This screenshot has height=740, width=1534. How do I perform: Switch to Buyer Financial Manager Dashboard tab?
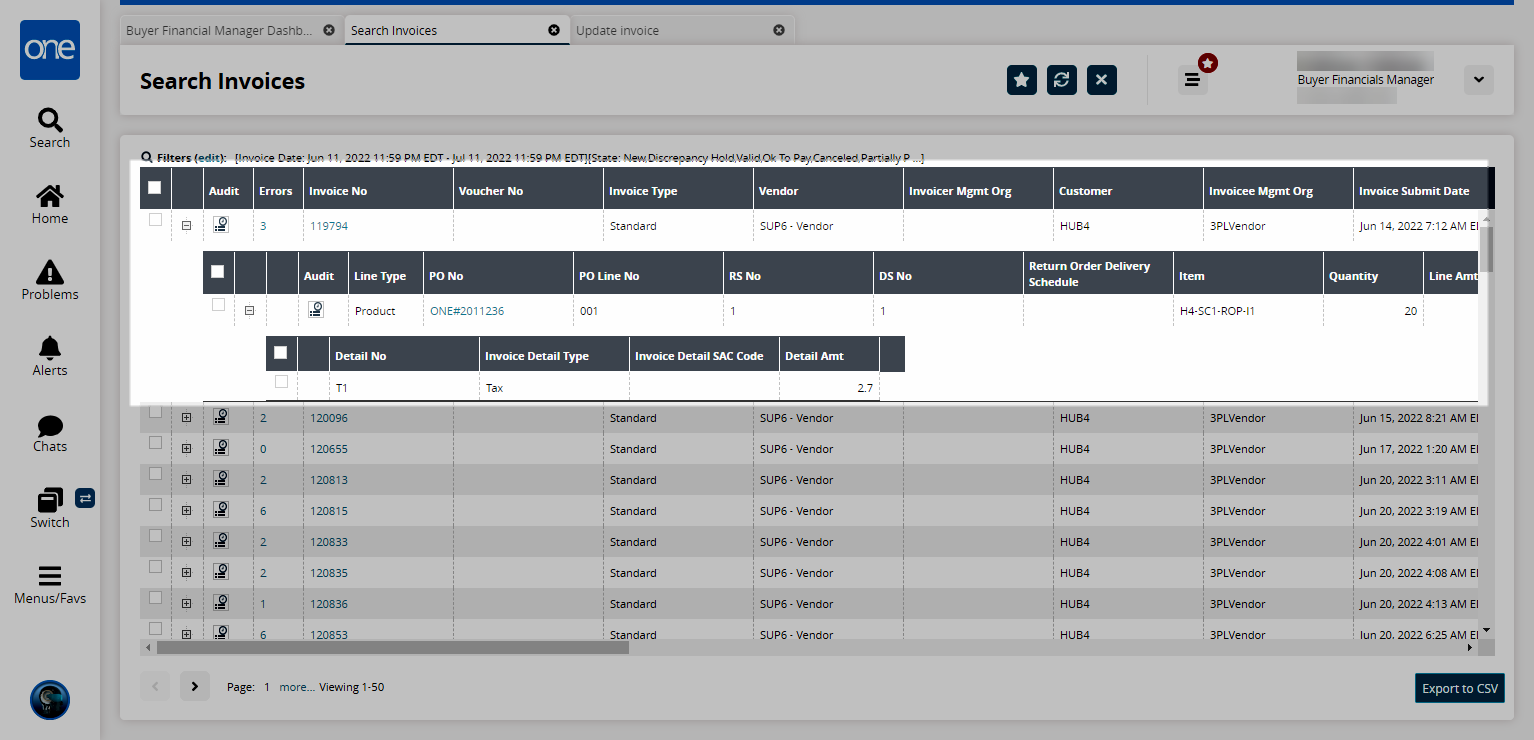pyautogui.click(x=219, y=30)
